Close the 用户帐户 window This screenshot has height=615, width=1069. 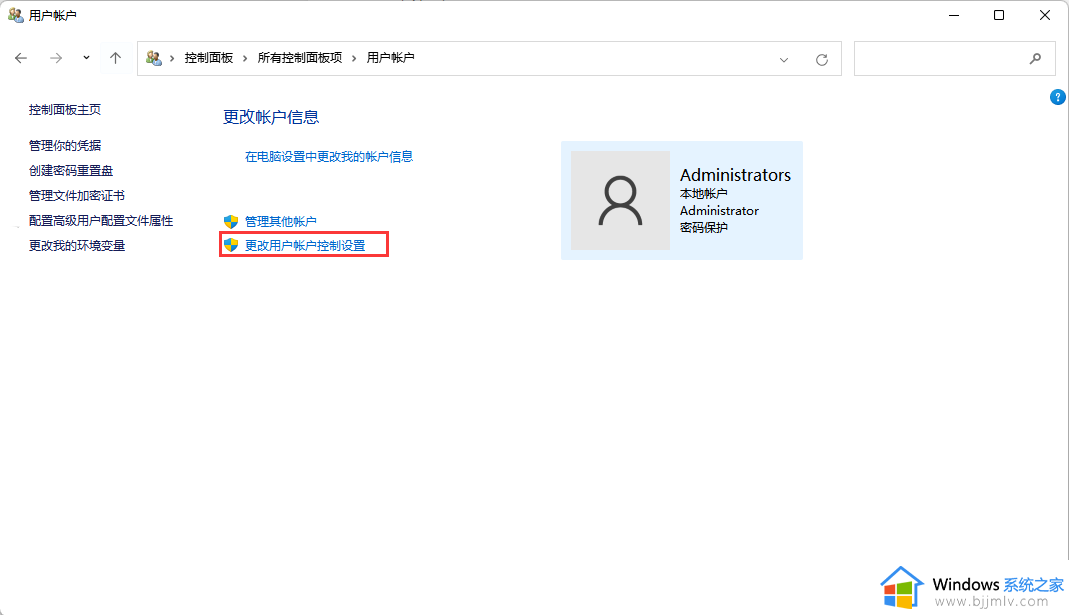click(1044, 15)
